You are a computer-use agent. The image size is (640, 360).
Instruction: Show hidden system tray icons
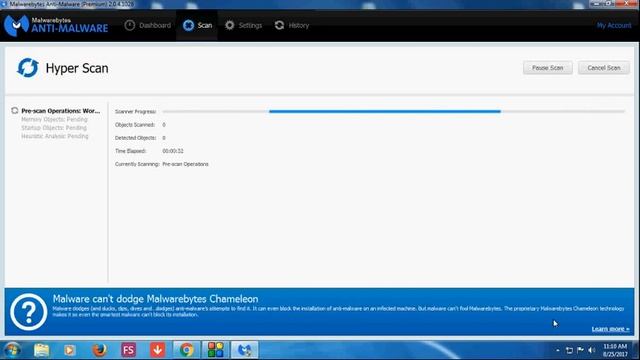click(x=558, y=351)
